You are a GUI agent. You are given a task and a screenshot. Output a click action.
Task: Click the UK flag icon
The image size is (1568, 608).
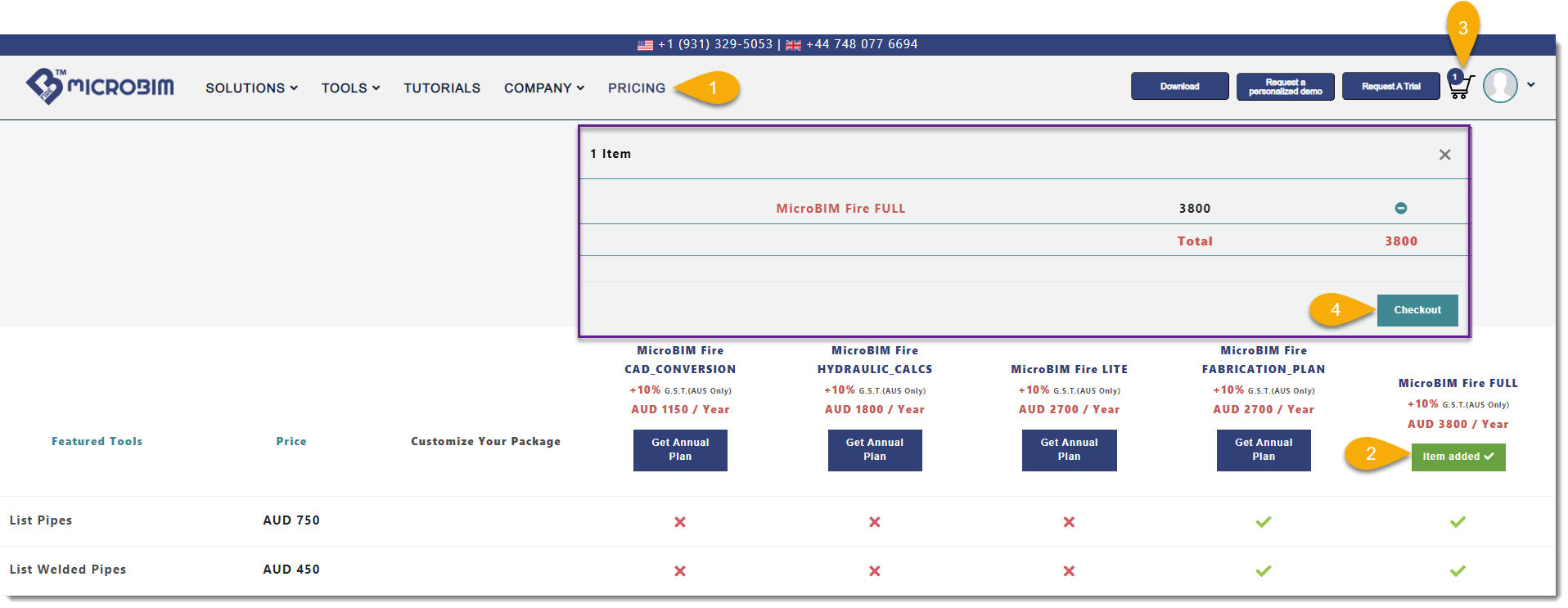(x=793, y=45)
